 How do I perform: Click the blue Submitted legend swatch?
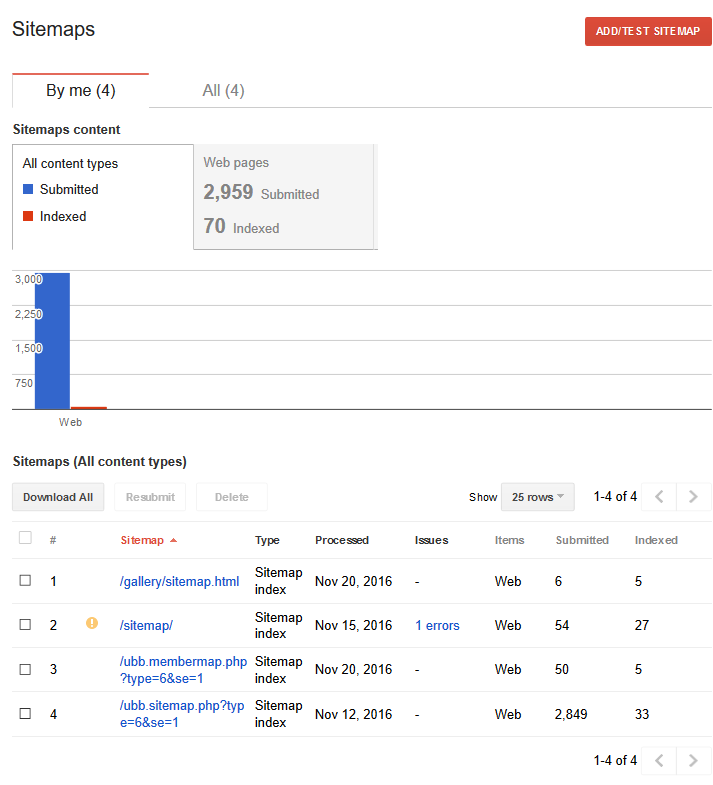click(x=28, y=189)
